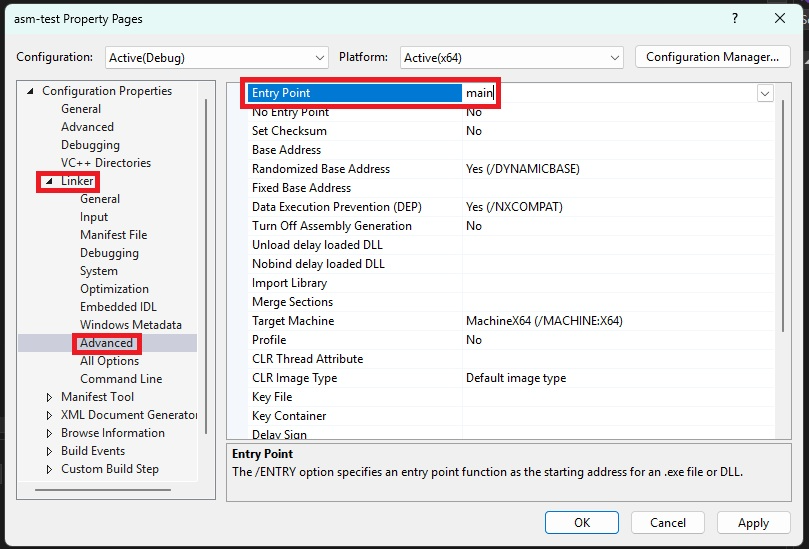The image size is (809, 549).
Task: Select VC++ Directories in the tree
Action: click(x=106, y=163)
